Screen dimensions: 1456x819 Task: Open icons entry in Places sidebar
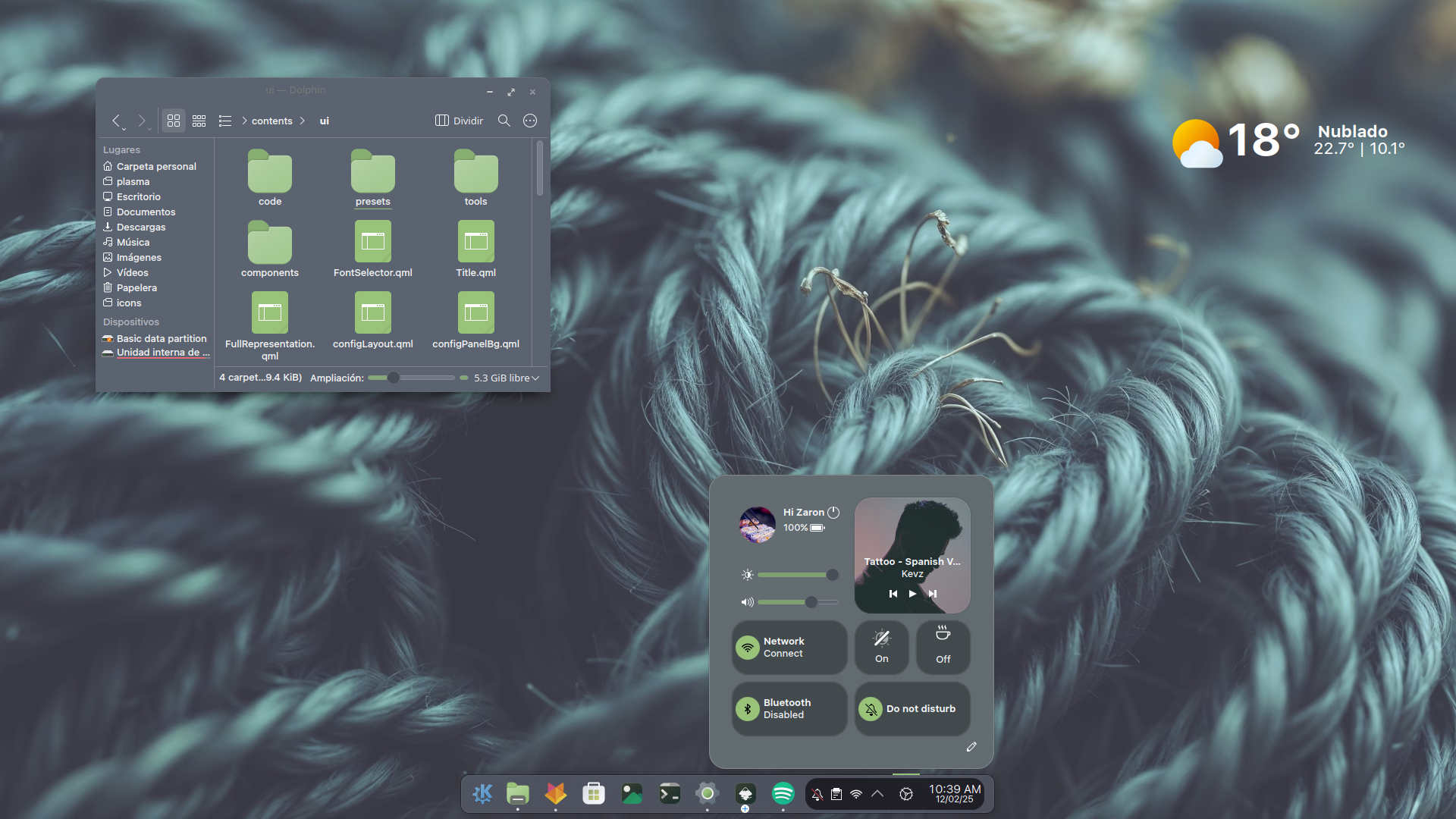(155, 303)
